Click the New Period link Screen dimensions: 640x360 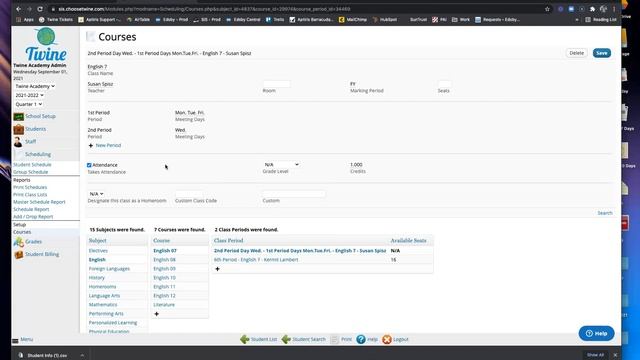pos(108,145)
